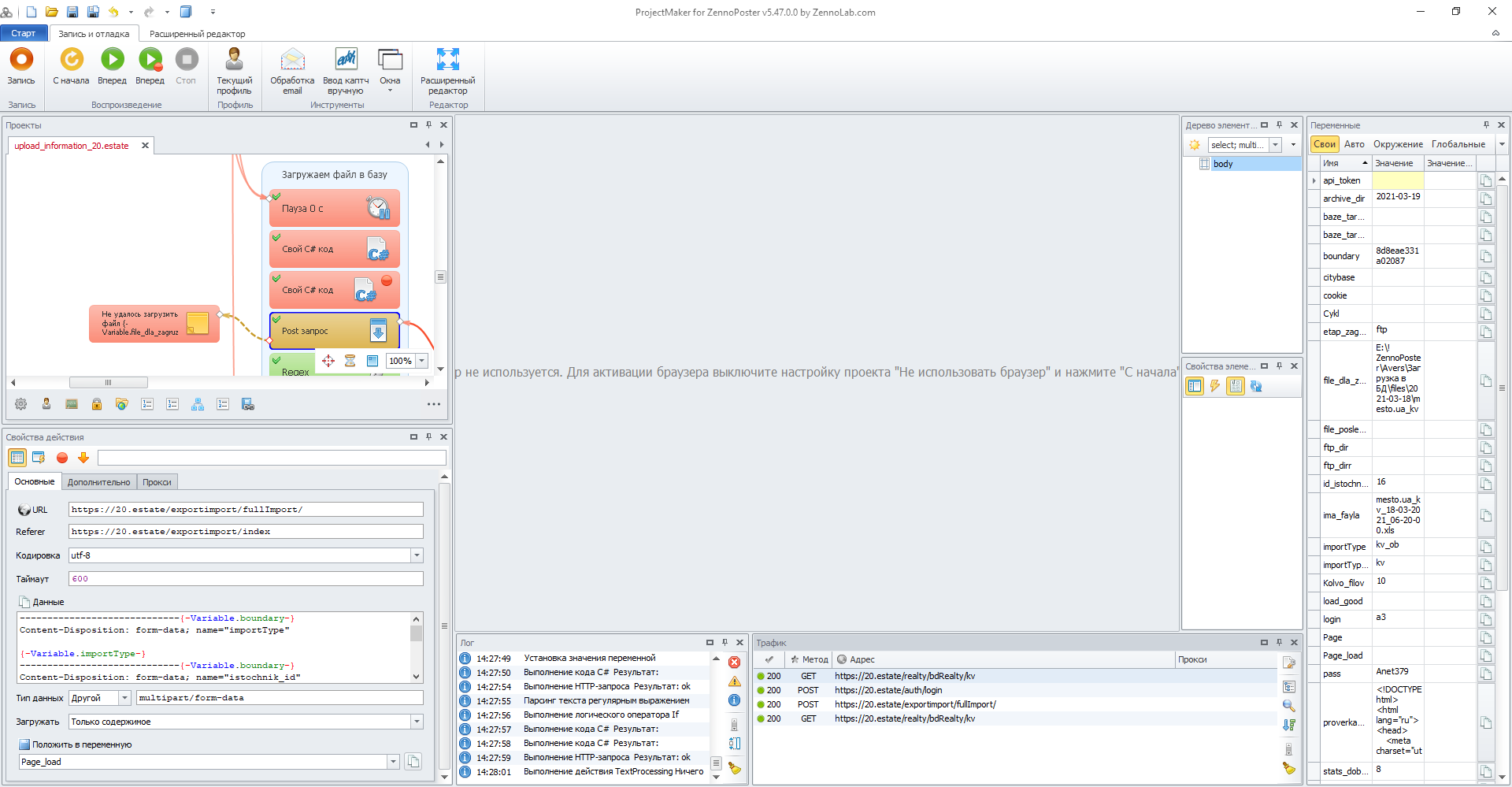The image size is (1512, 787).
Task: Open more options ellipsis below canvas
Action: (434, 404)
